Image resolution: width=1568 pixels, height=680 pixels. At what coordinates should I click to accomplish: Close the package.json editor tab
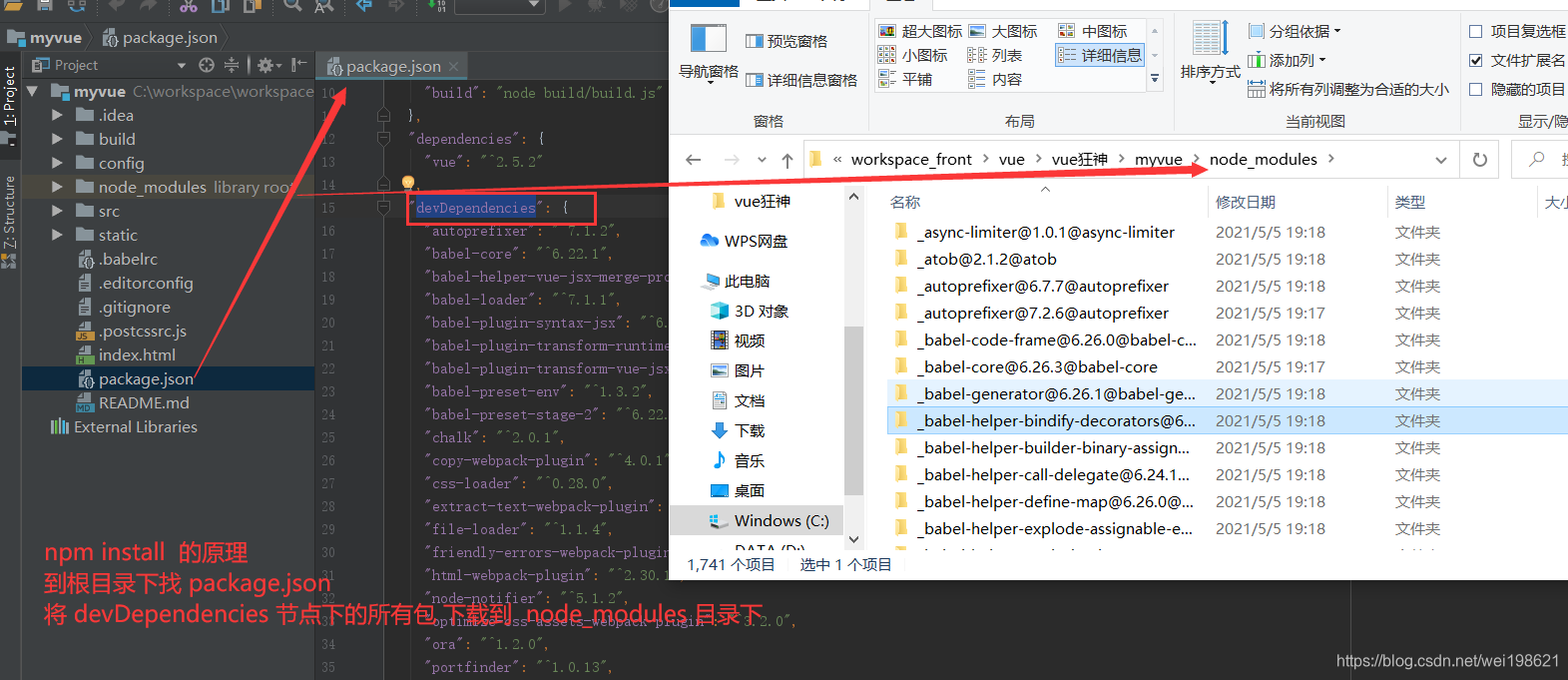pos(453,67)
